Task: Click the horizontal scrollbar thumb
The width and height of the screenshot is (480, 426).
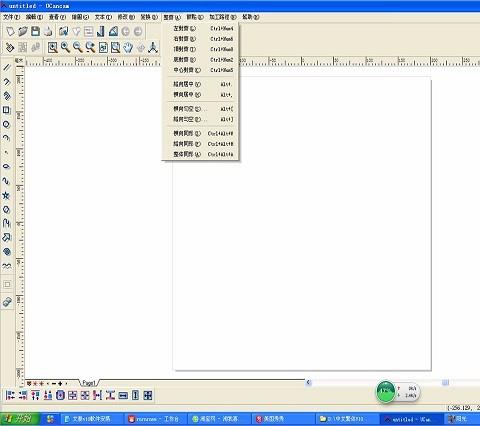Action: click(x=445, y=382)
